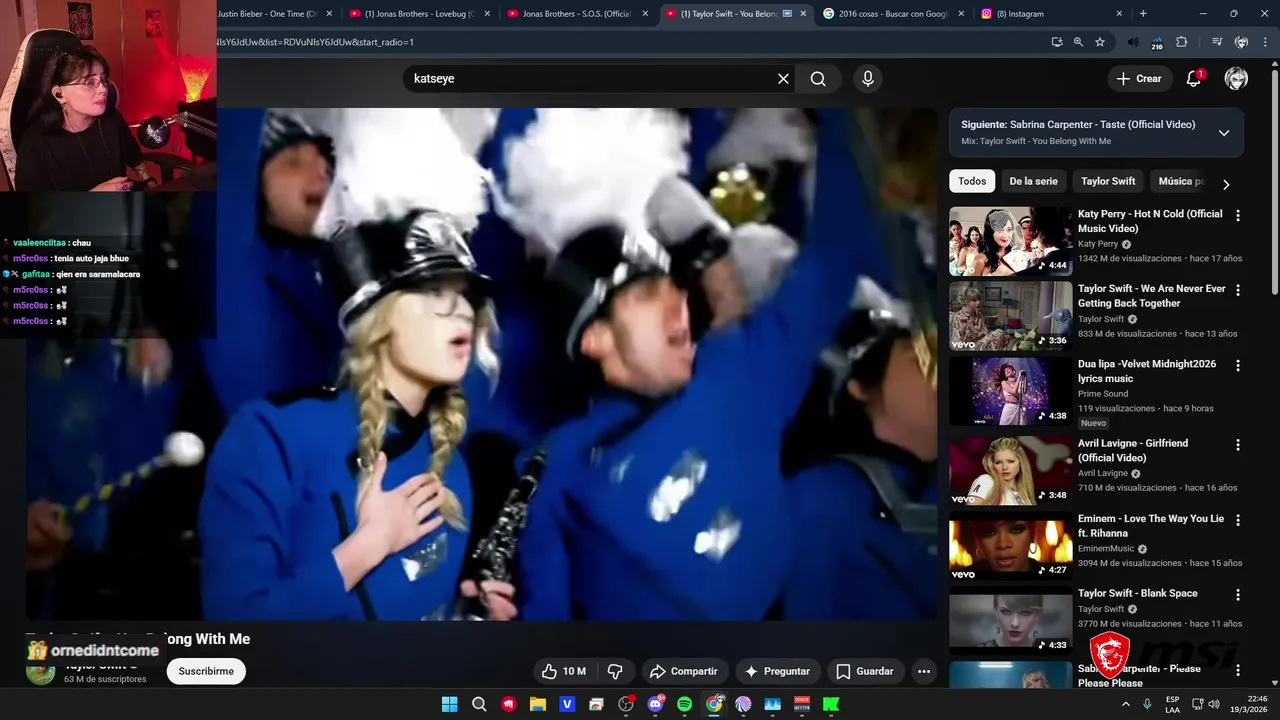Open options for Katy Perry Hot N Cold
This screenshot has width=1280, height=720.
click(1238, 215)
